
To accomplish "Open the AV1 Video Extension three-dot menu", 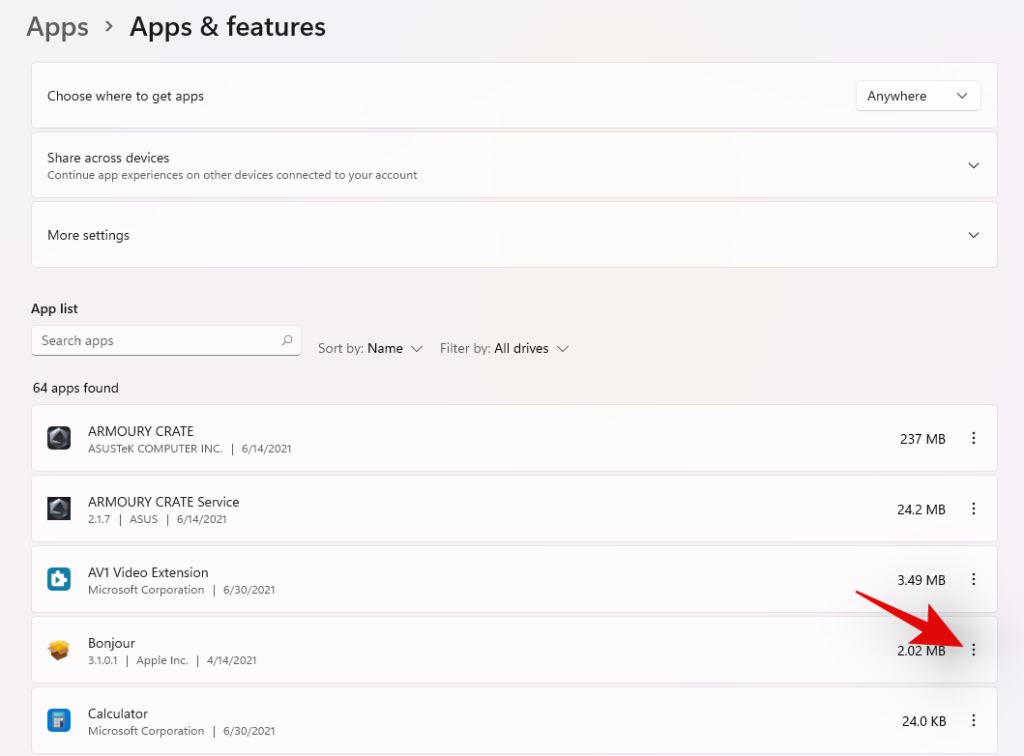I will point(973,579).
